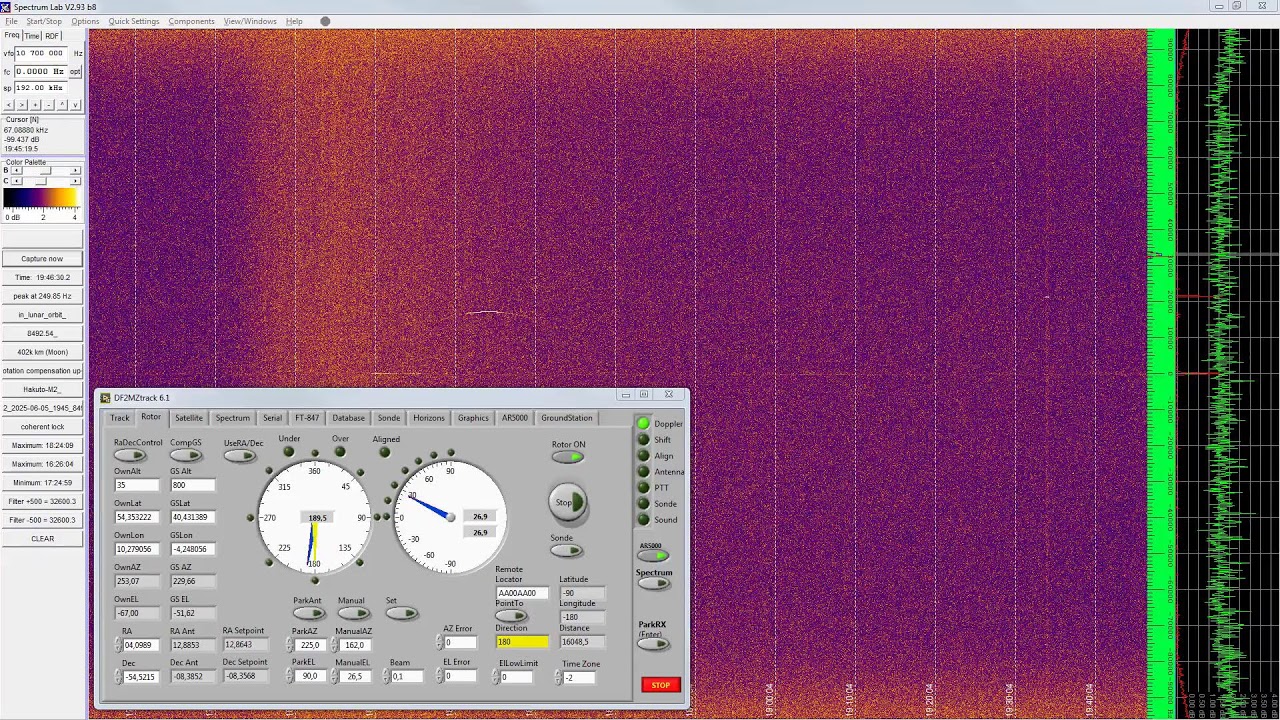Toggle the Set switch

[x=401, y=613]
